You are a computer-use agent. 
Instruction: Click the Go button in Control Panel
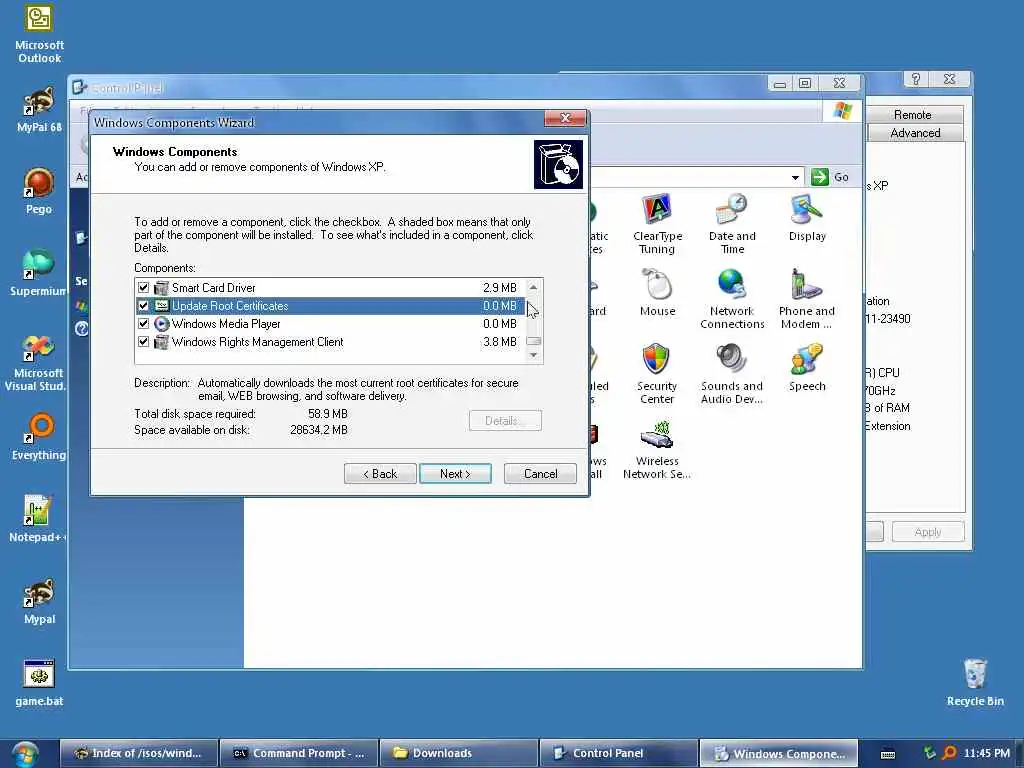(x=831, y=177)
